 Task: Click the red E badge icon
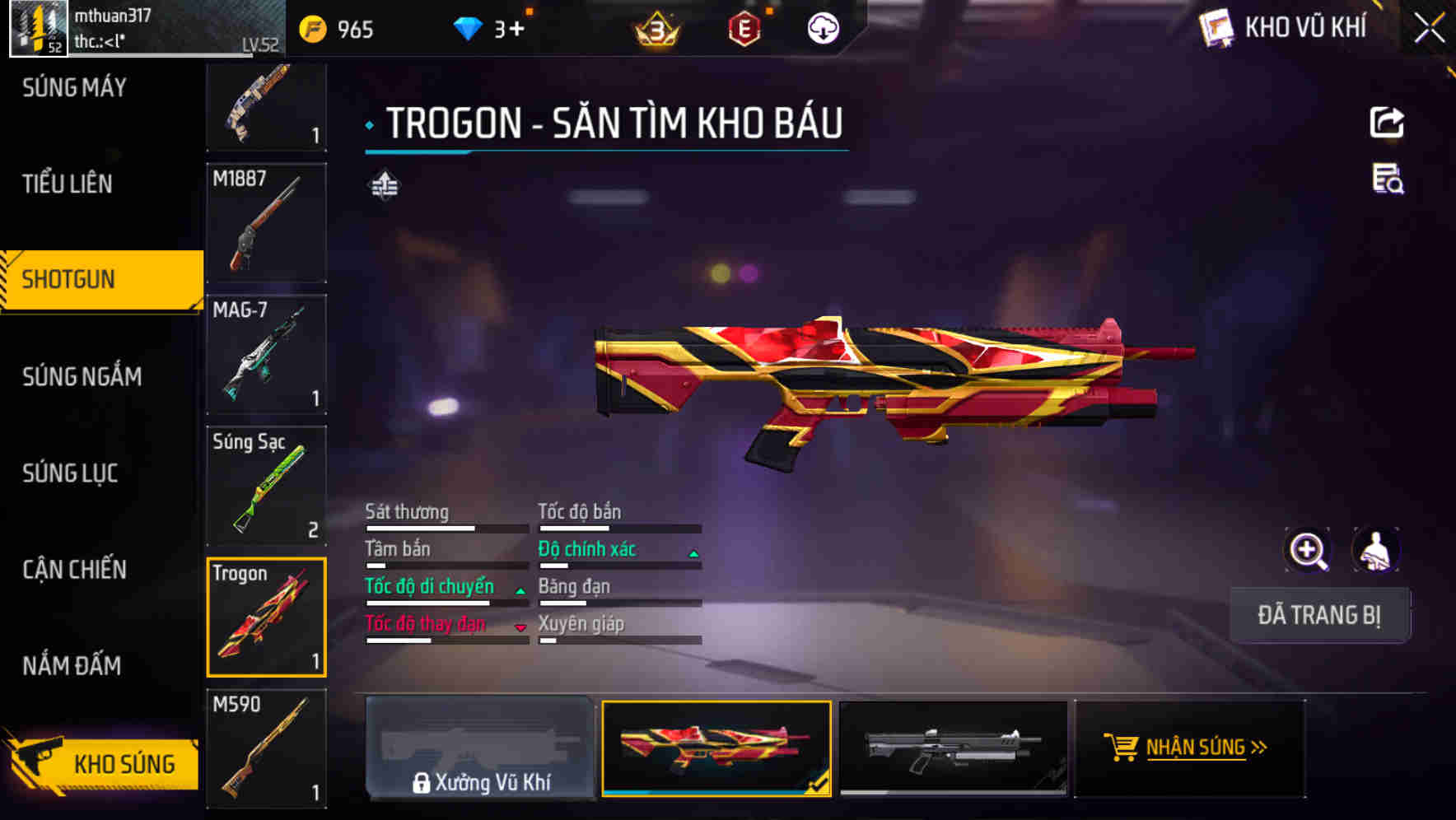click(744, 29)
